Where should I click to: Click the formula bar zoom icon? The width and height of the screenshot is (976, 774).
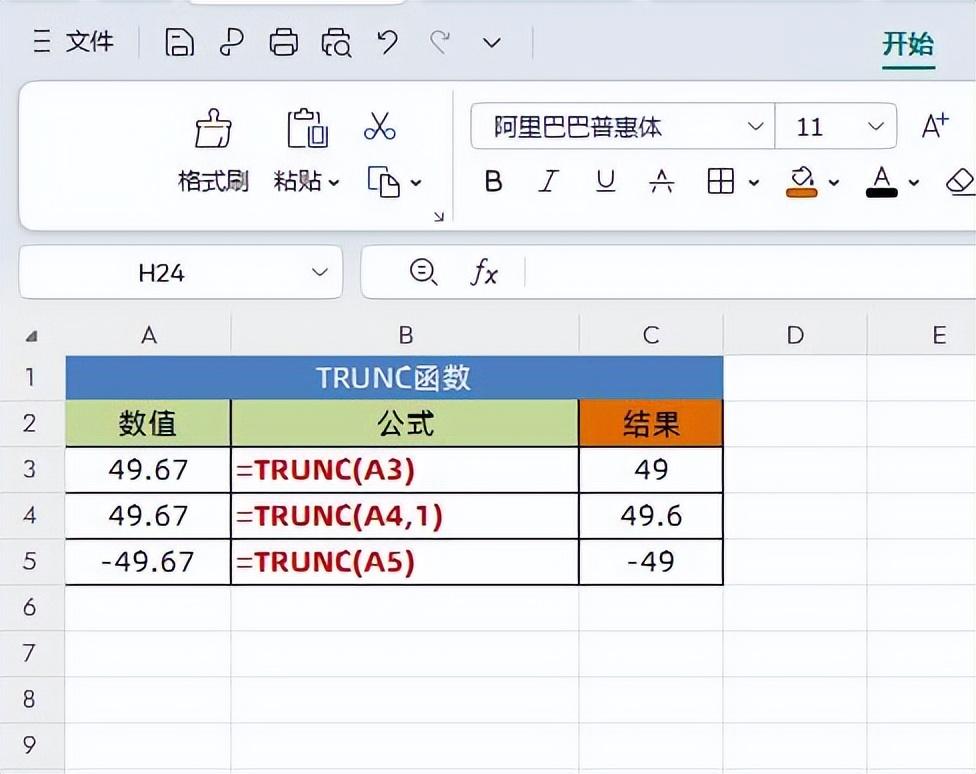pos(423,272)
